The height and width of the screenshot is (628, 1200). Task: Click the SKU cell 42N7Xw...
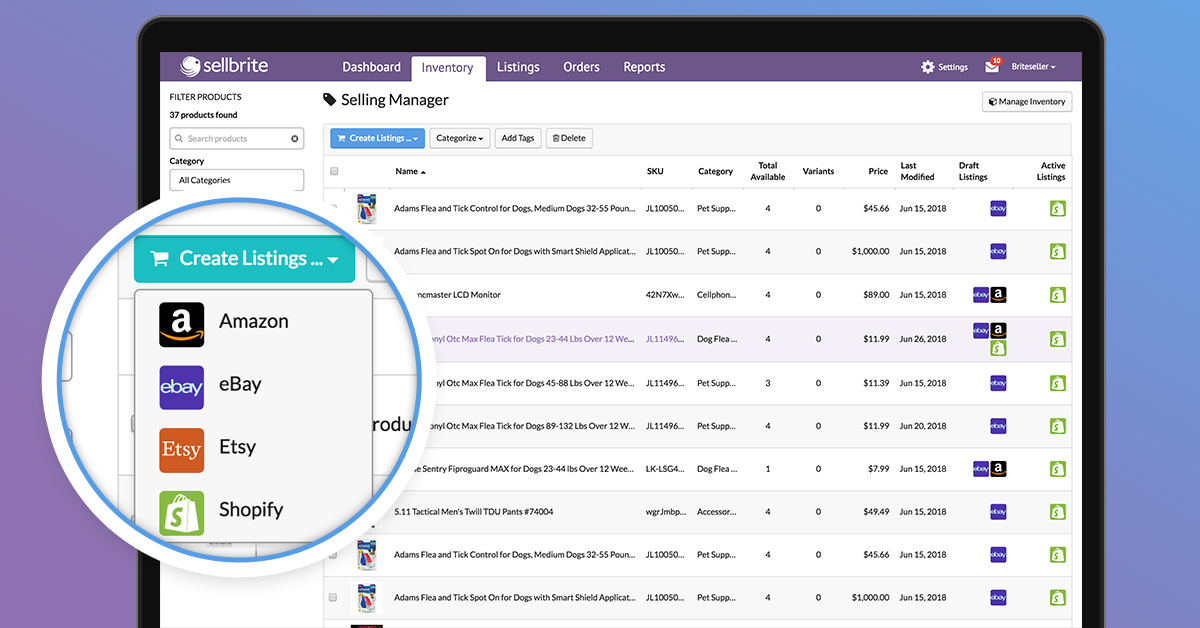pos(666,295)
